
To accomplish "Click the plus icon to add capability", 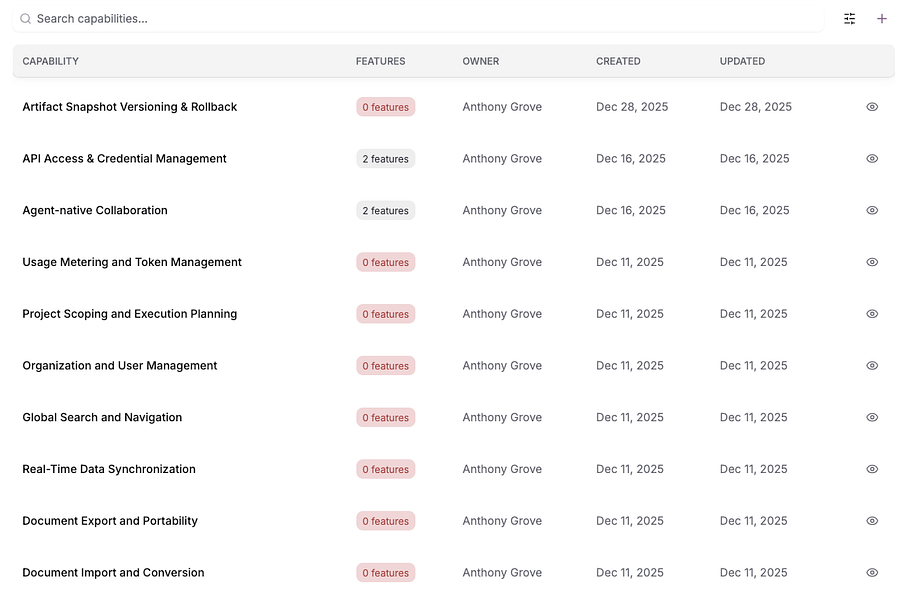I will 881,19.
